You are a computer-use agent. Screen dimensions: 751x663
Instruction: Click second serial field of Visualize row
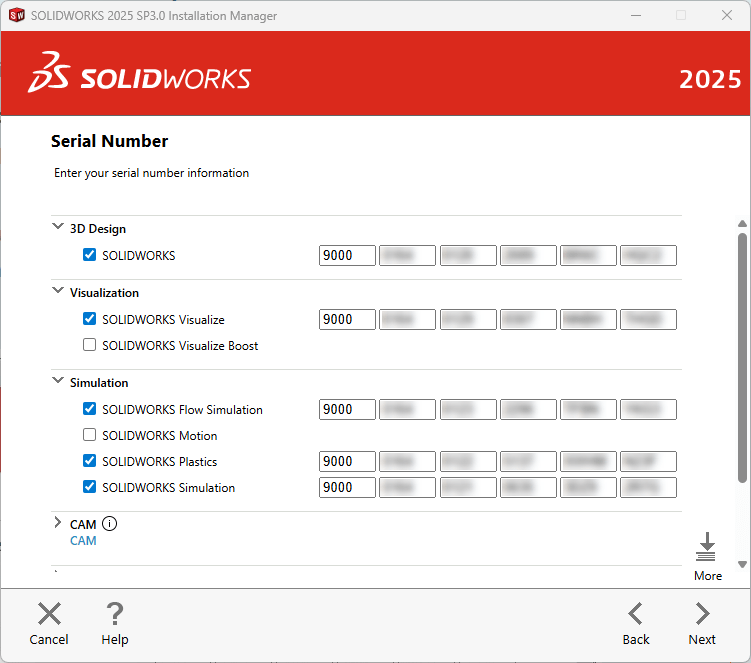coord(408,320)
